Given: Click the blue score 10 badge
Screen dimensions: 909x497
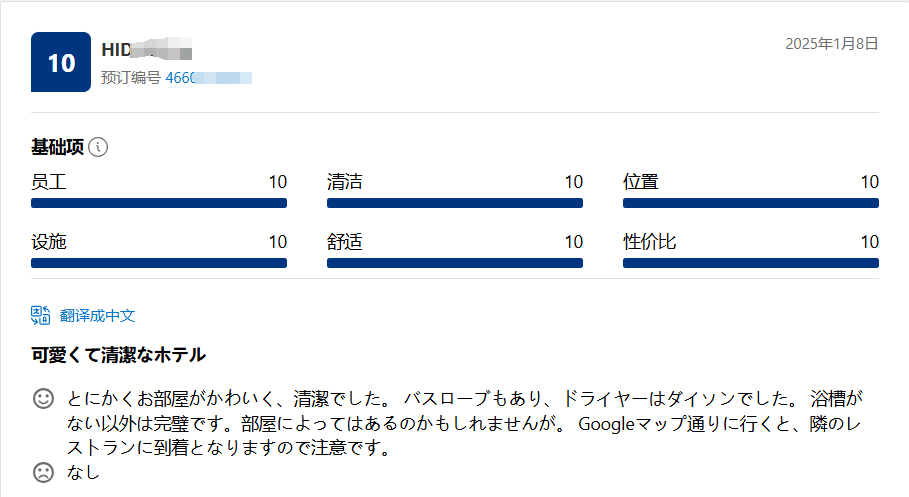Looking at the screenshot, I should click(61, 62).
